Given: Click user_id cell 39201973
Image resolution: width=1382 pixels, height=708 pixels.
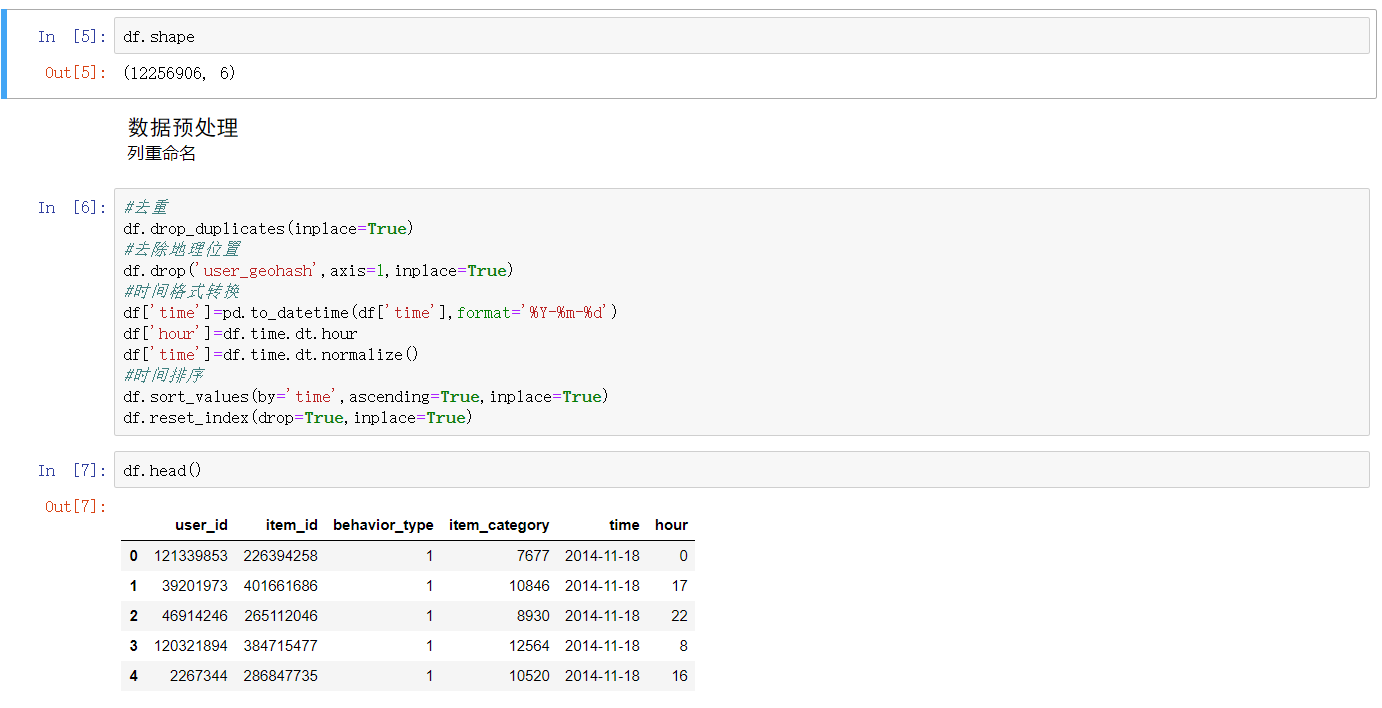Looking at the screenshot, I should click(x=195, y=586).
